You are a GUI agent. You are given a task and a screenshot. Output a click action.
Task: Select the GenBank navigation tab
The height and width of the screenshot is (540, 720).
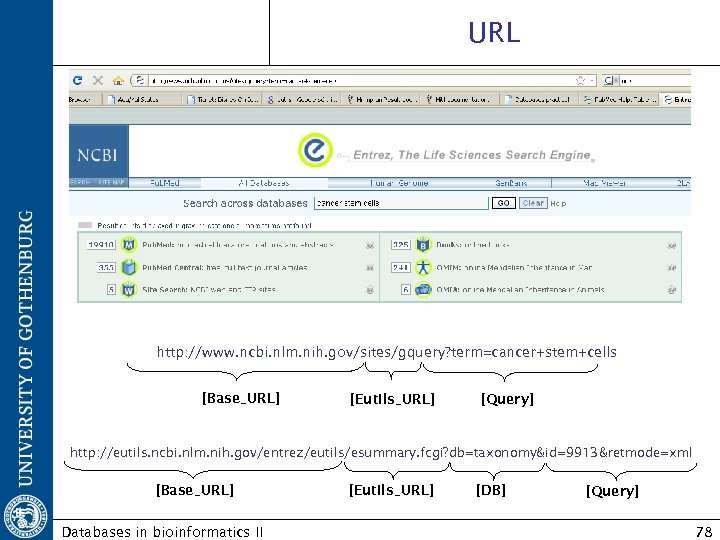tap(511, 183)
